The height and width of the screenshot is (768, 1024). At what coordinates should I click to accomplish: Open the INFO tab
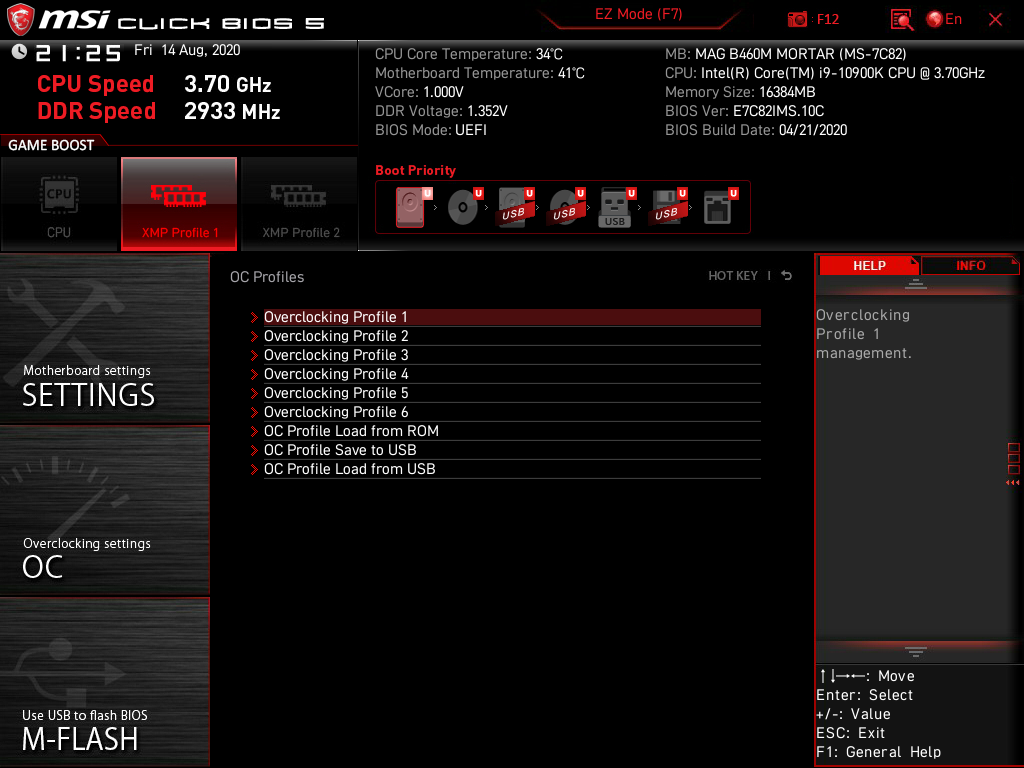[969, 265]
